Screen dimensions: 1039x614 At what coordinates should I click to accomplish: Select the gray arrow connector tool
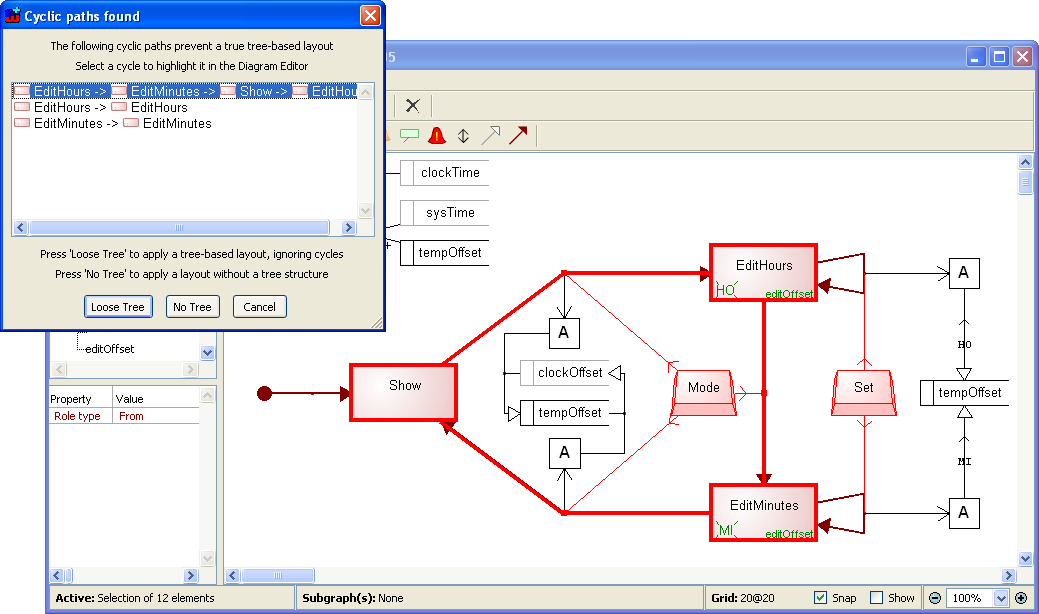pos(490,135)
